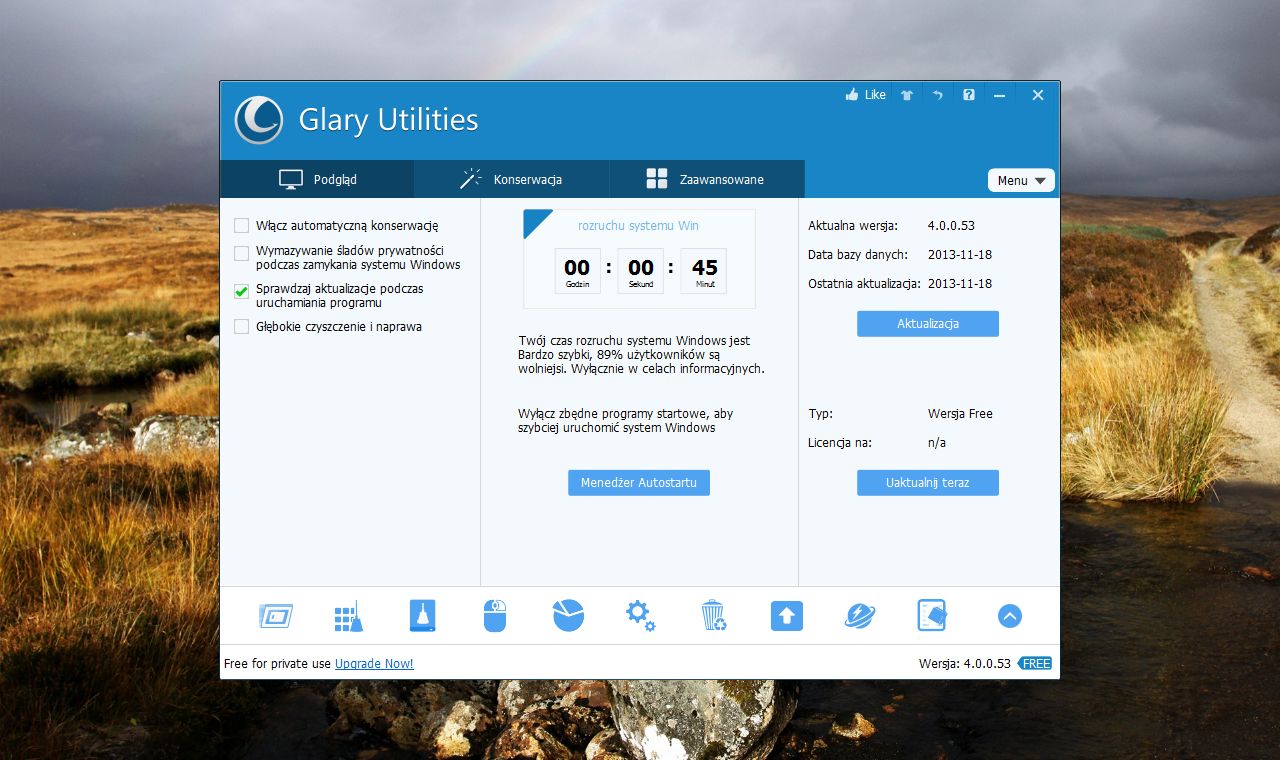The width and height of the screenshot is (1280, 760).
Task: Click the Aktualna wersja 4.0.0.53 value
Action: 950,226
